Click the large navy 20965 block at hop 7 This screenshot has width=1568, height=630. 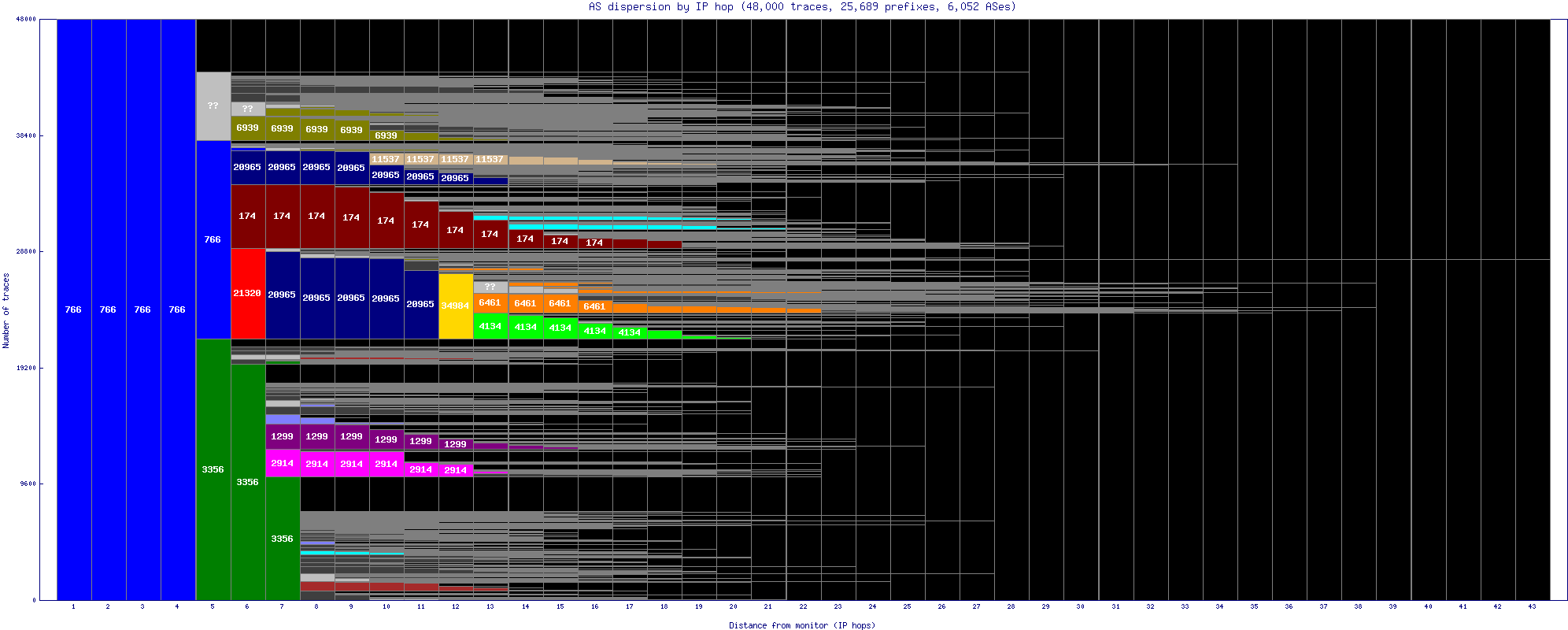(x=283, y=295)
